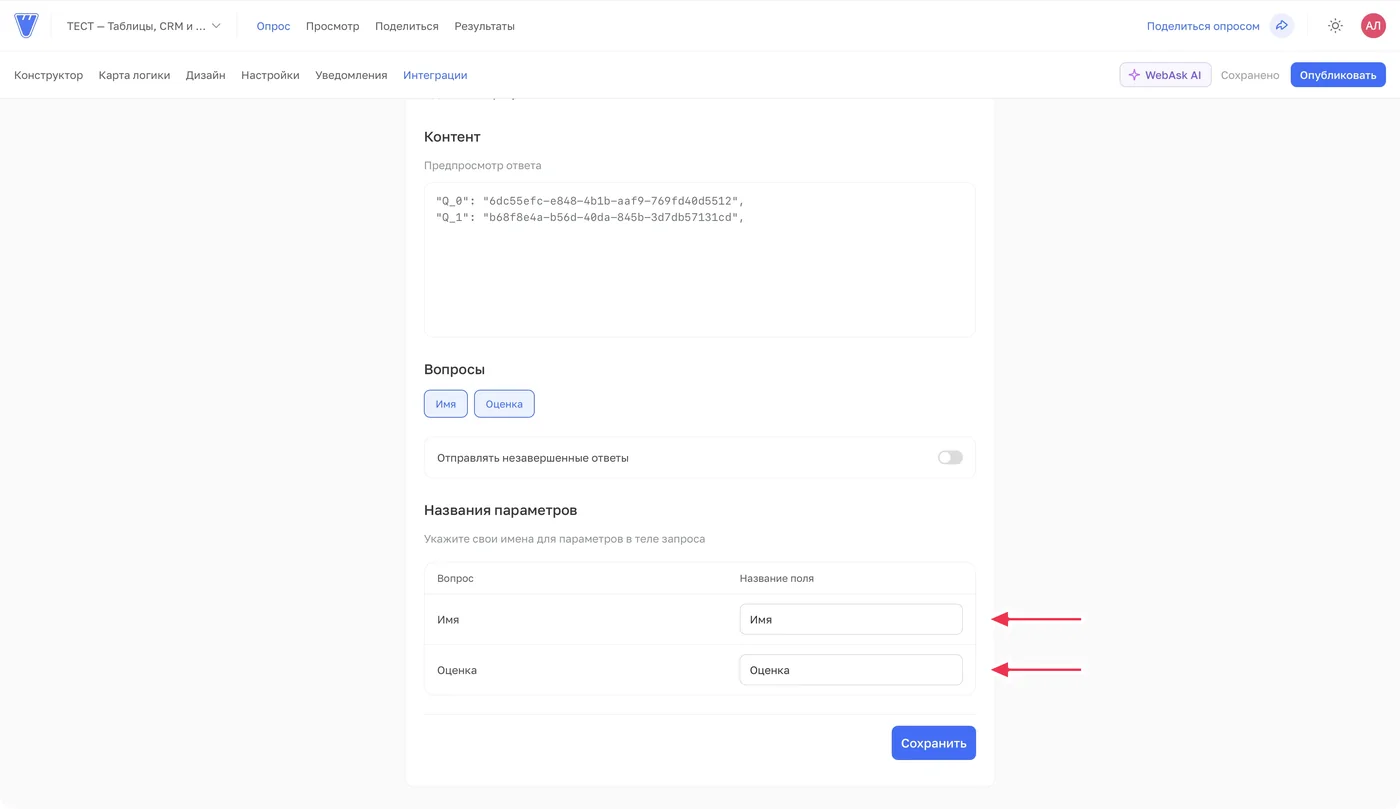Click the Поделиться опросом link
The image size is (1400, 809).
[1203, 26]
